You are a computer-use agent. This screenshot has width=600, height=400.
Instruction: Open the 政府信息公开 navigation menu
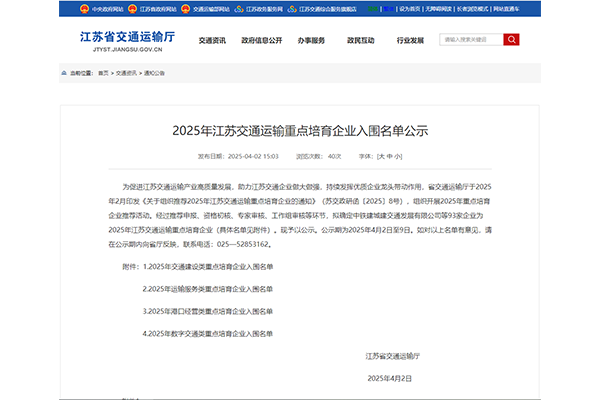click(261, 41)
